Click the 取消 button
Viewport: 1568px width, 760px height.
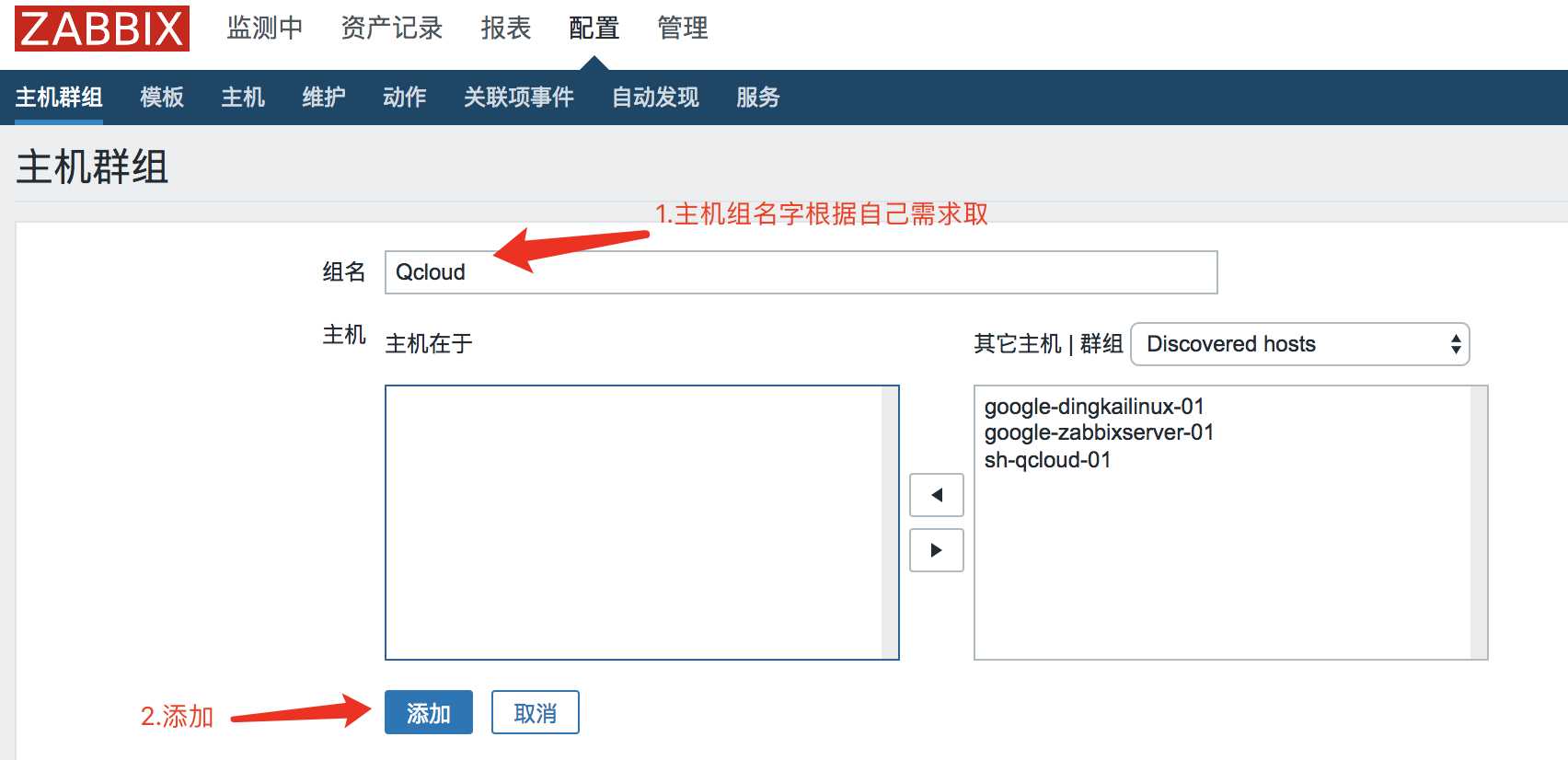tap(536, 712)
